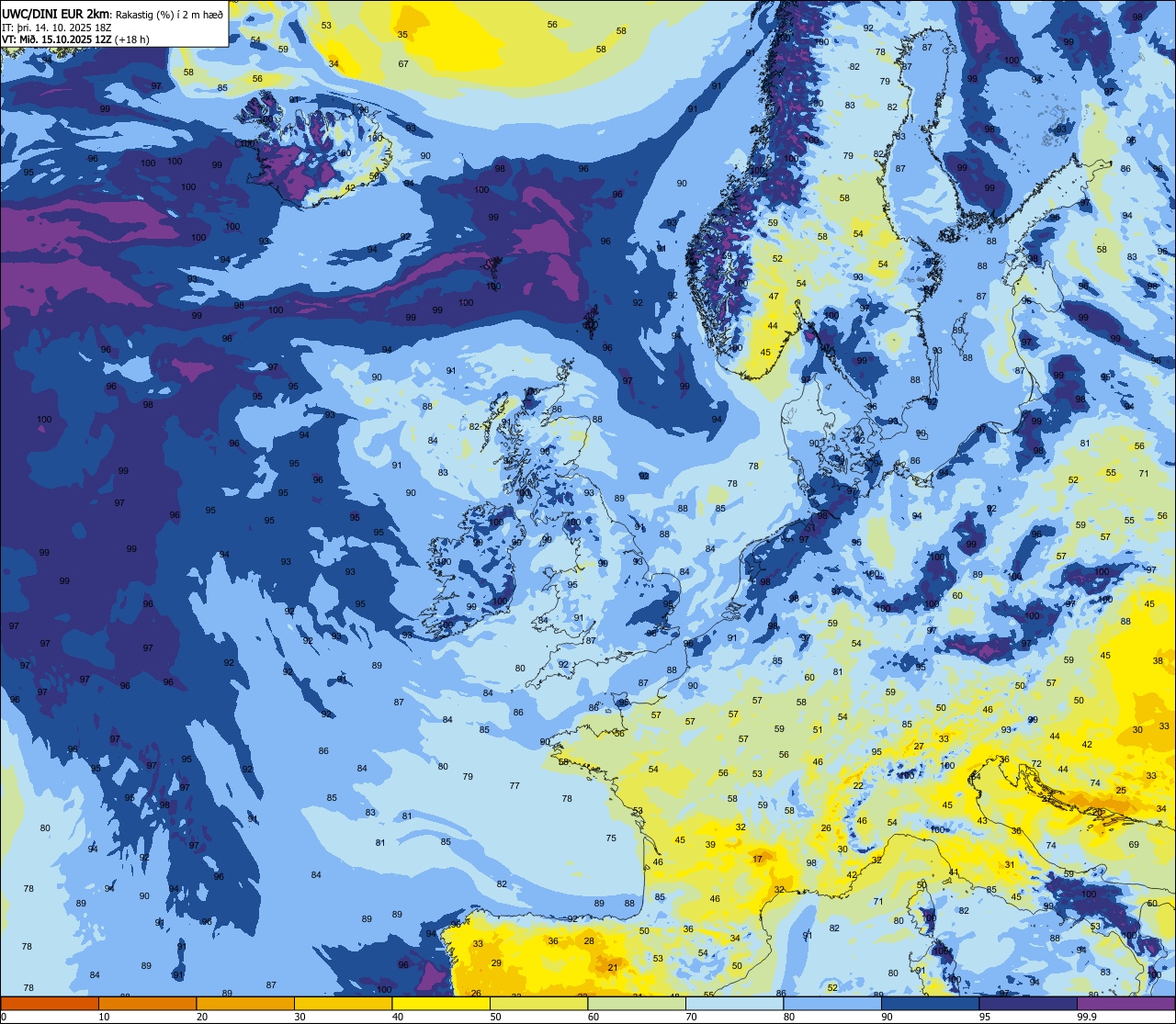Click the humidity value '22' over the Alps
The width and height of the screenshot is (1176, 1024).
click(x=858, y=786)
